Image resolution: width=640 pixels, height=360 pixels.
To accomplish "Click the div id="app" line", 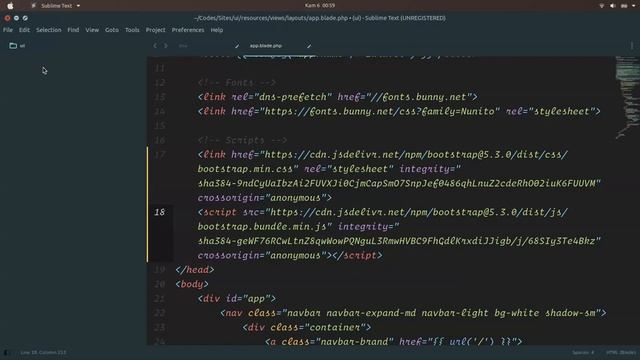I will (237, 299).
